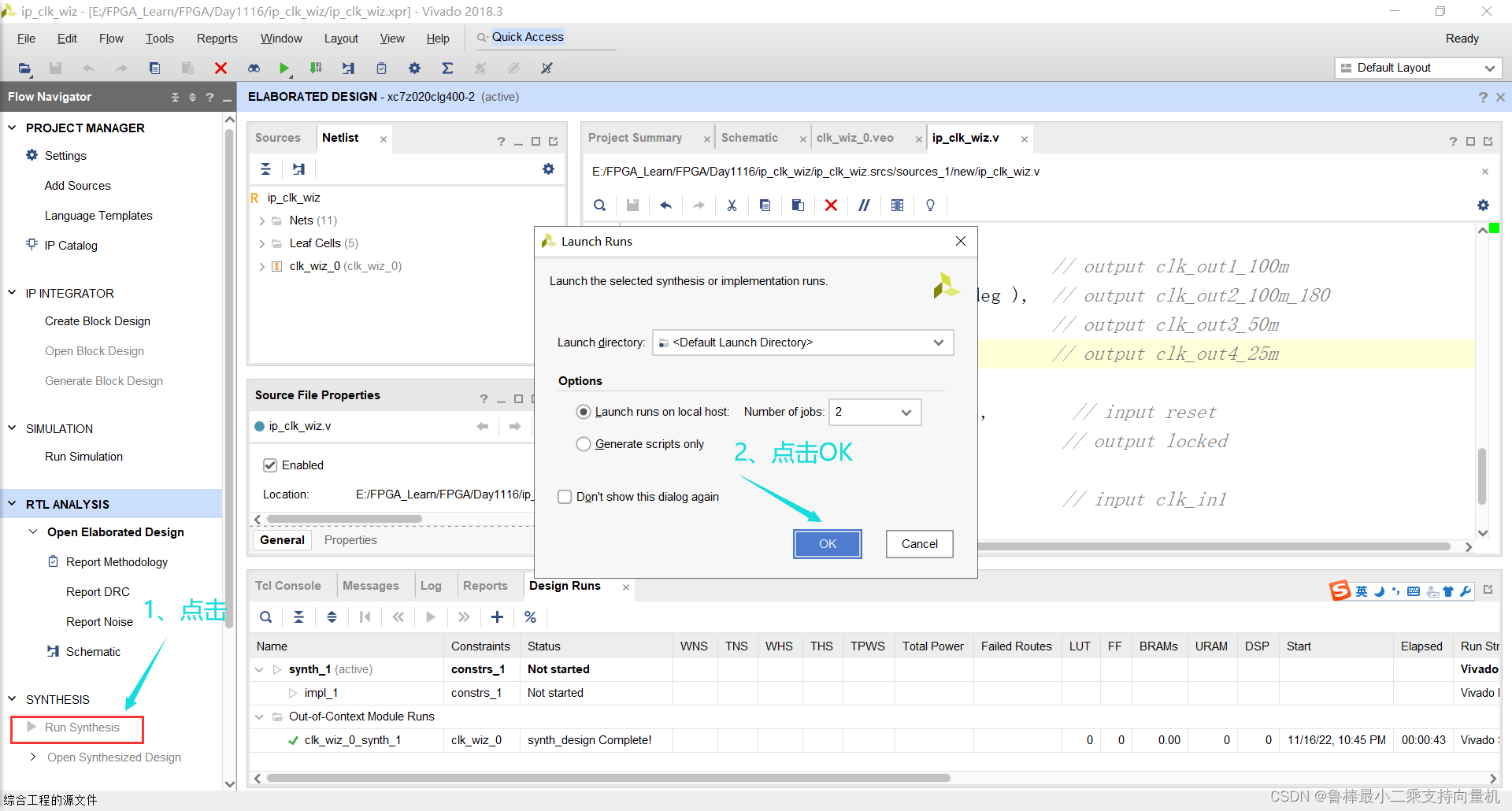1512x811 pixels.
Task: Click the binoculars find icon in main toolbar
Action: click(254, 69)
